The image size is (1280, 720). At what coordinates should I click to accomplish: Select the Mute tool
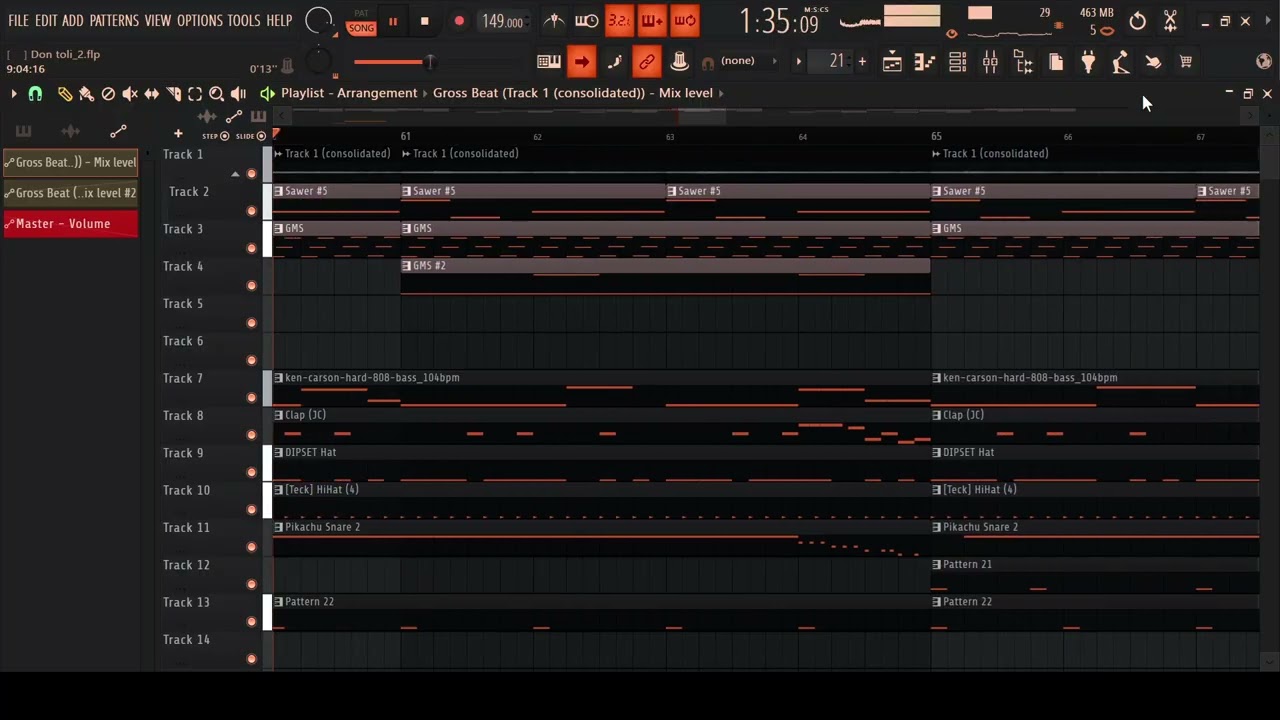coord(130,94)
